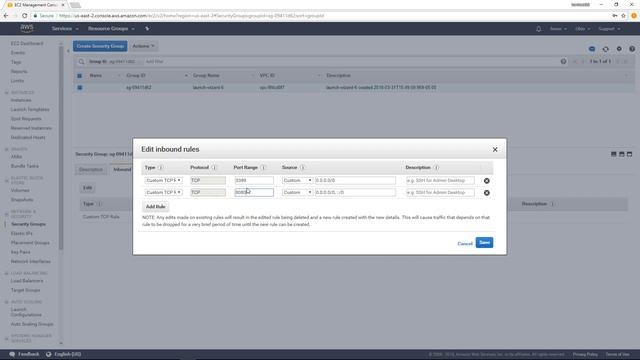Image resolution: width=640 pixels, height=360 pixels.
Task: Click Cancel in the dialog
Action: tap(464, 244)
